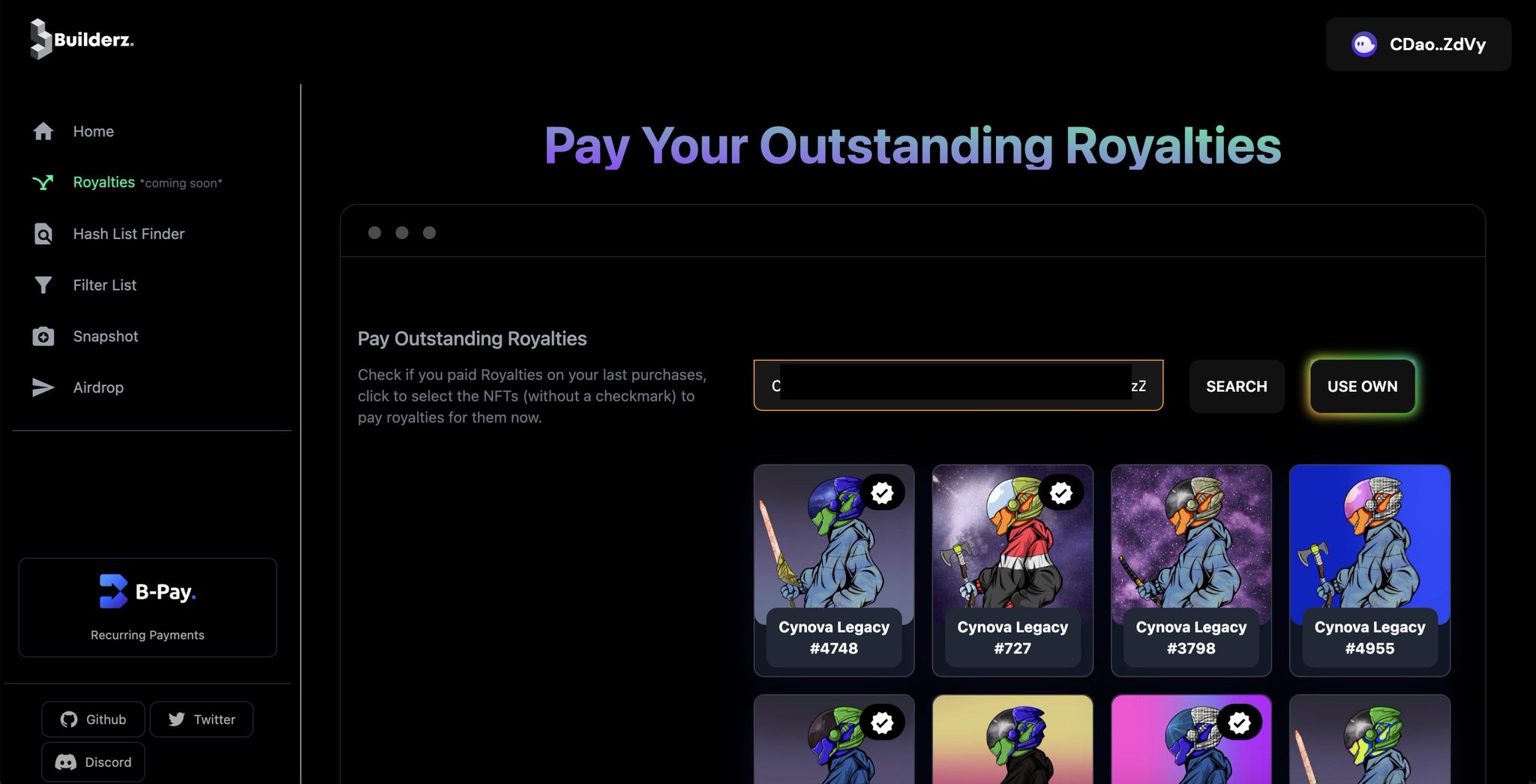
Task: Toggle checkmark on Cynova Legacy #4748
Action: [882, 492]
